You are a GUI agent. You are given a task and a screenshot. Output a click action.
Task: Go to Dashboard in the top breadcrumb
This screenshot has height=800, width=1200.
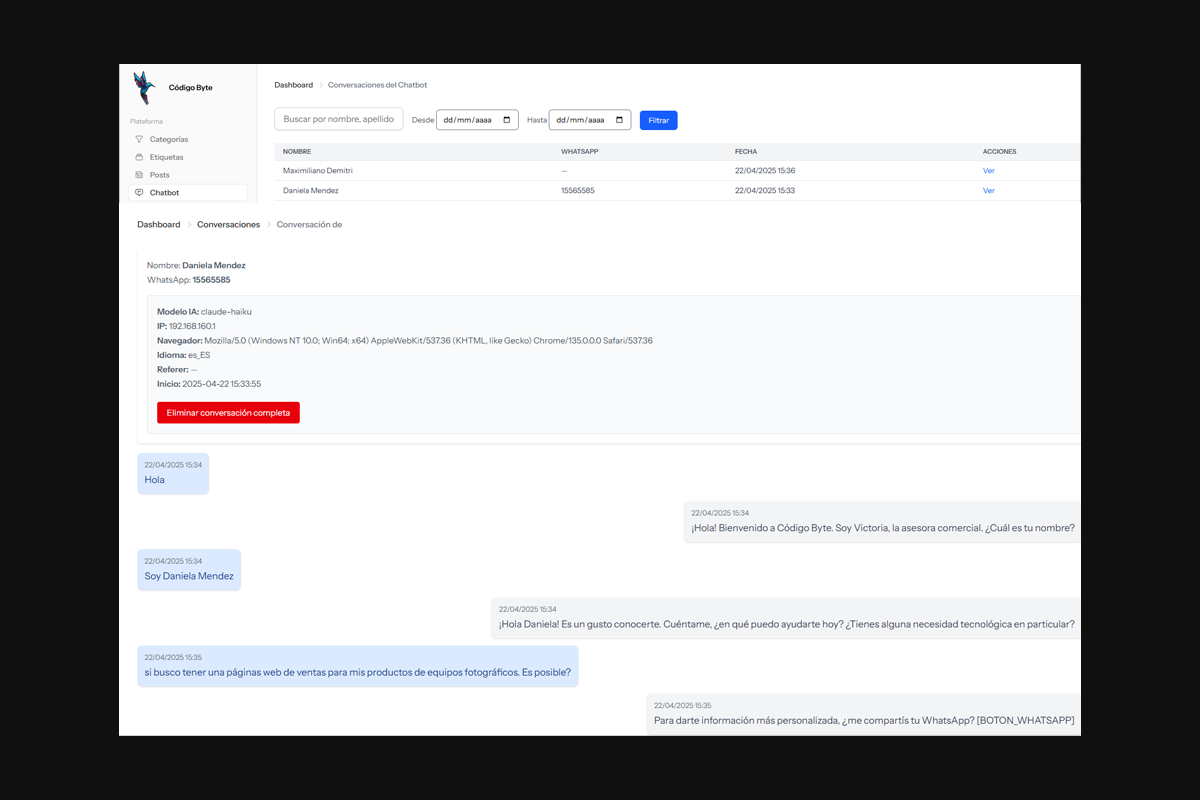click(x=293, y=85)
